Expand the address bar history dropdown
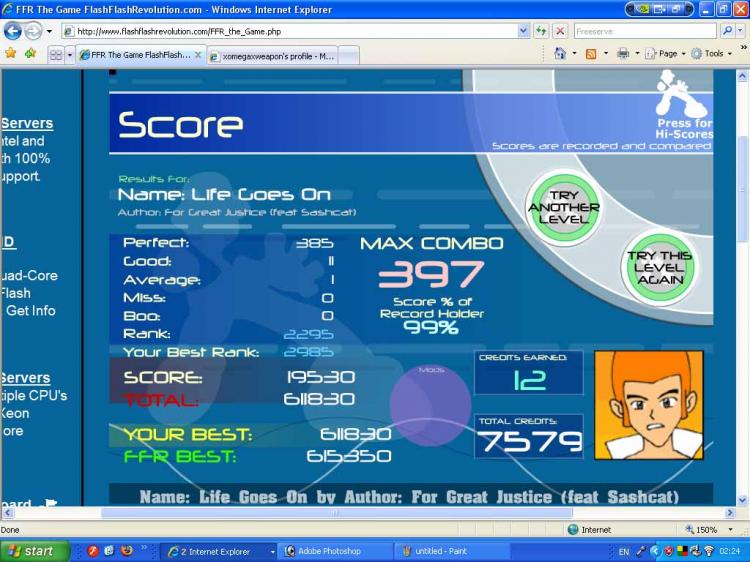The width and height of the screenshot is (750, 562). click(x=523, y=32)
